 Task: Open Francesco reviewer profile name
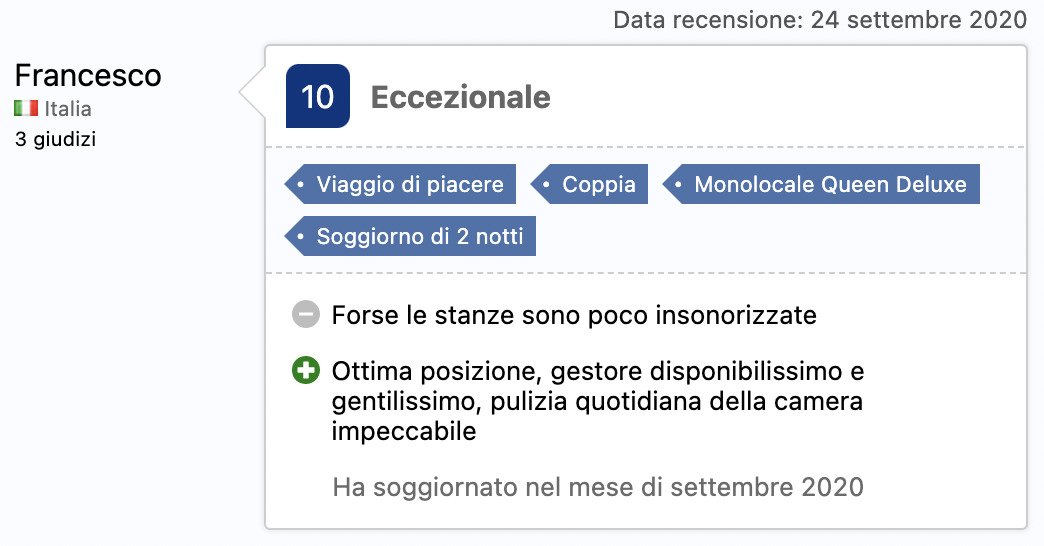[88, 75]
